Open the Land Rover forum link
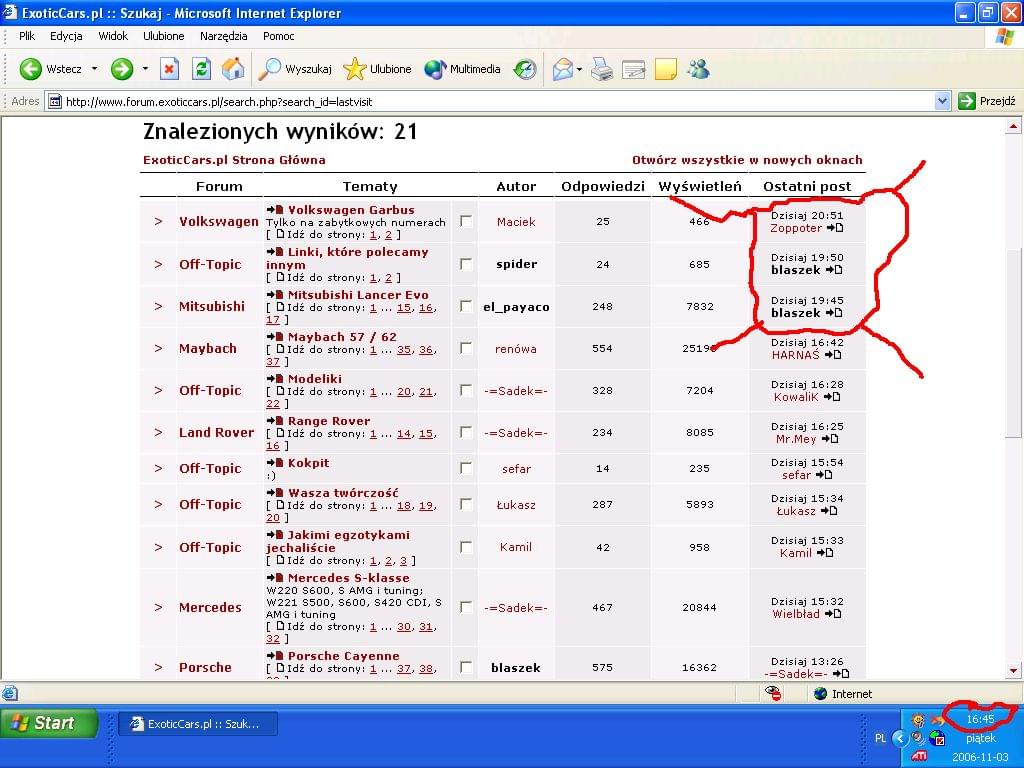Image resolution: width=1024 pixels, height=768 pixels. tap(216, 432)
